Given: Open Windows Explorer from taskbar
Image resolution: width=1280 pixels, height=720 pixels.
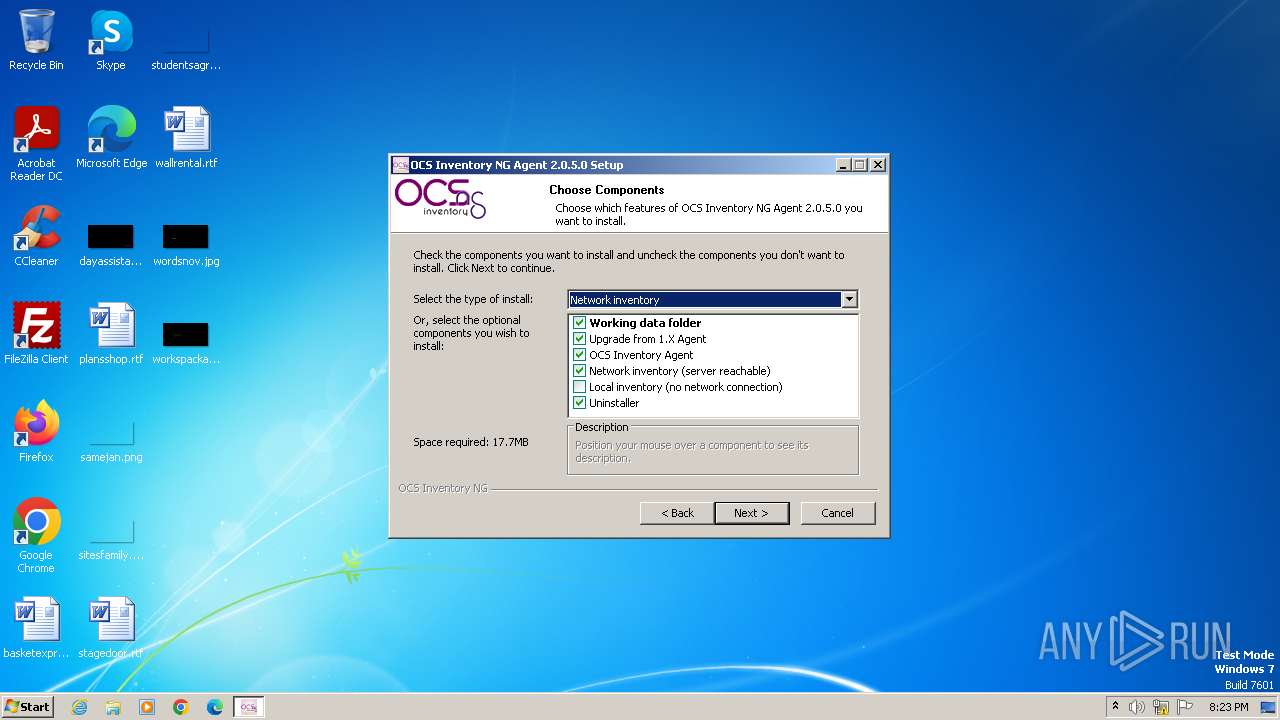Looking at the screenshot, I should (x=113, y=707).
